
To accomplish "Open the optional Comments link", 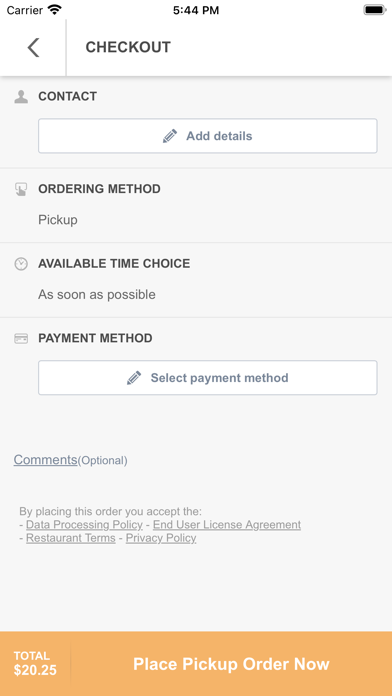I will pyautogui.click(x=45, y=460).
